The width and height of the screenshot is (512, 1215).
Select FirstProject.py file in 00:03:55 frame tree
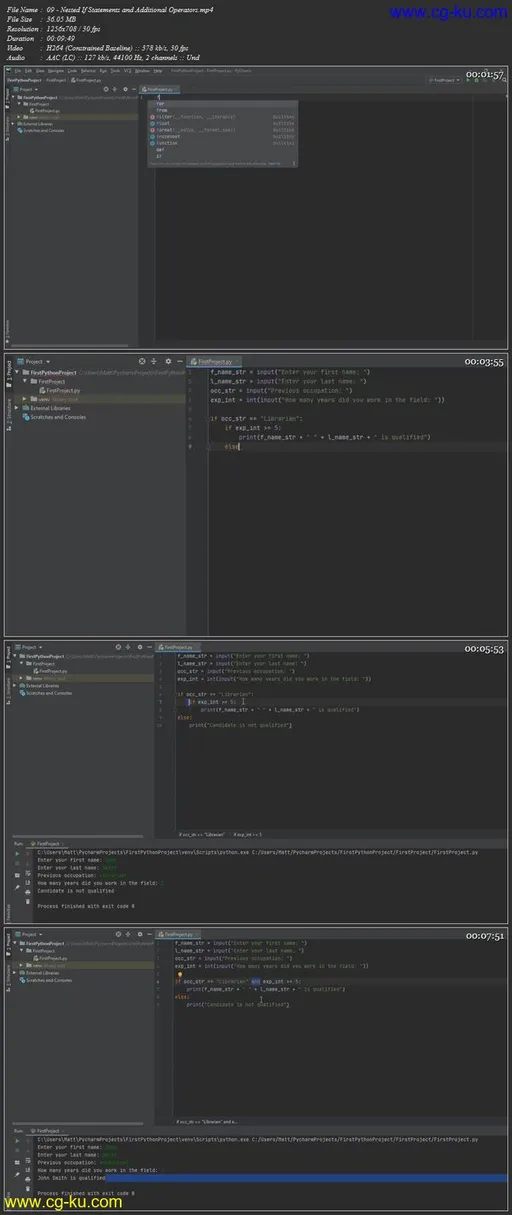point(59,391)
